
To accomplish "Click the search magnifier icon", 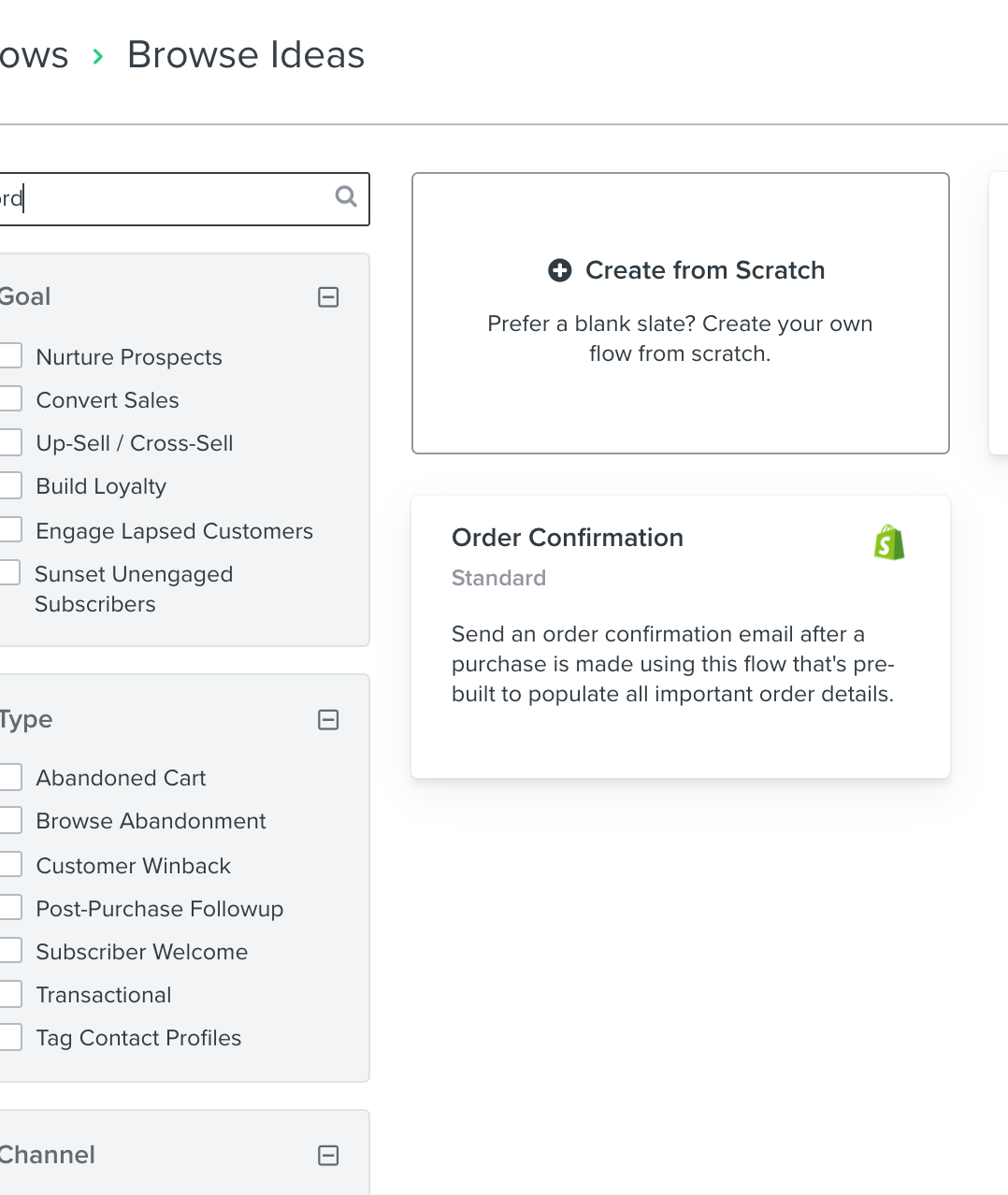I will (346, 196).
